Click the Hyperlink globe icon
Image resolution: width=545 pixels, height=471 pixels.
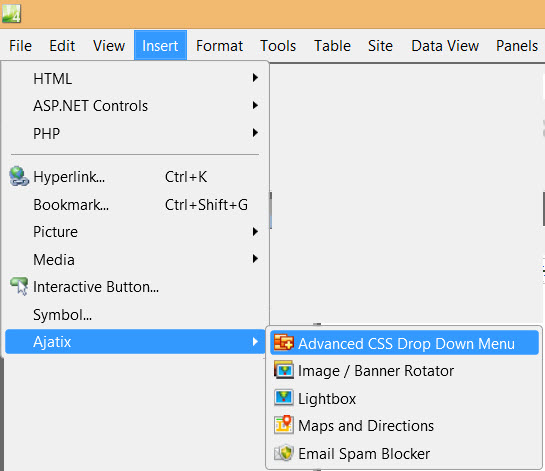click(19, 176)
